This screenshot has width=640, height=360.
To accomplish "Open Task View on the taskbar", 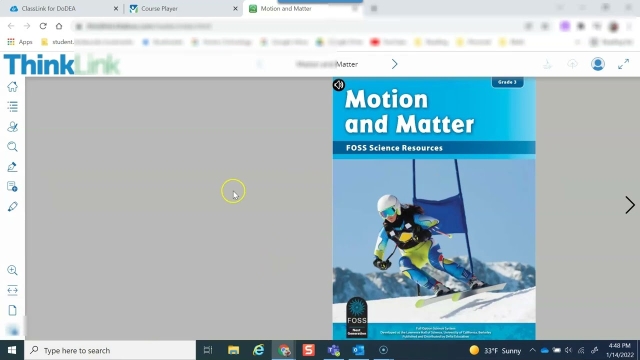I will coord(208,350).
